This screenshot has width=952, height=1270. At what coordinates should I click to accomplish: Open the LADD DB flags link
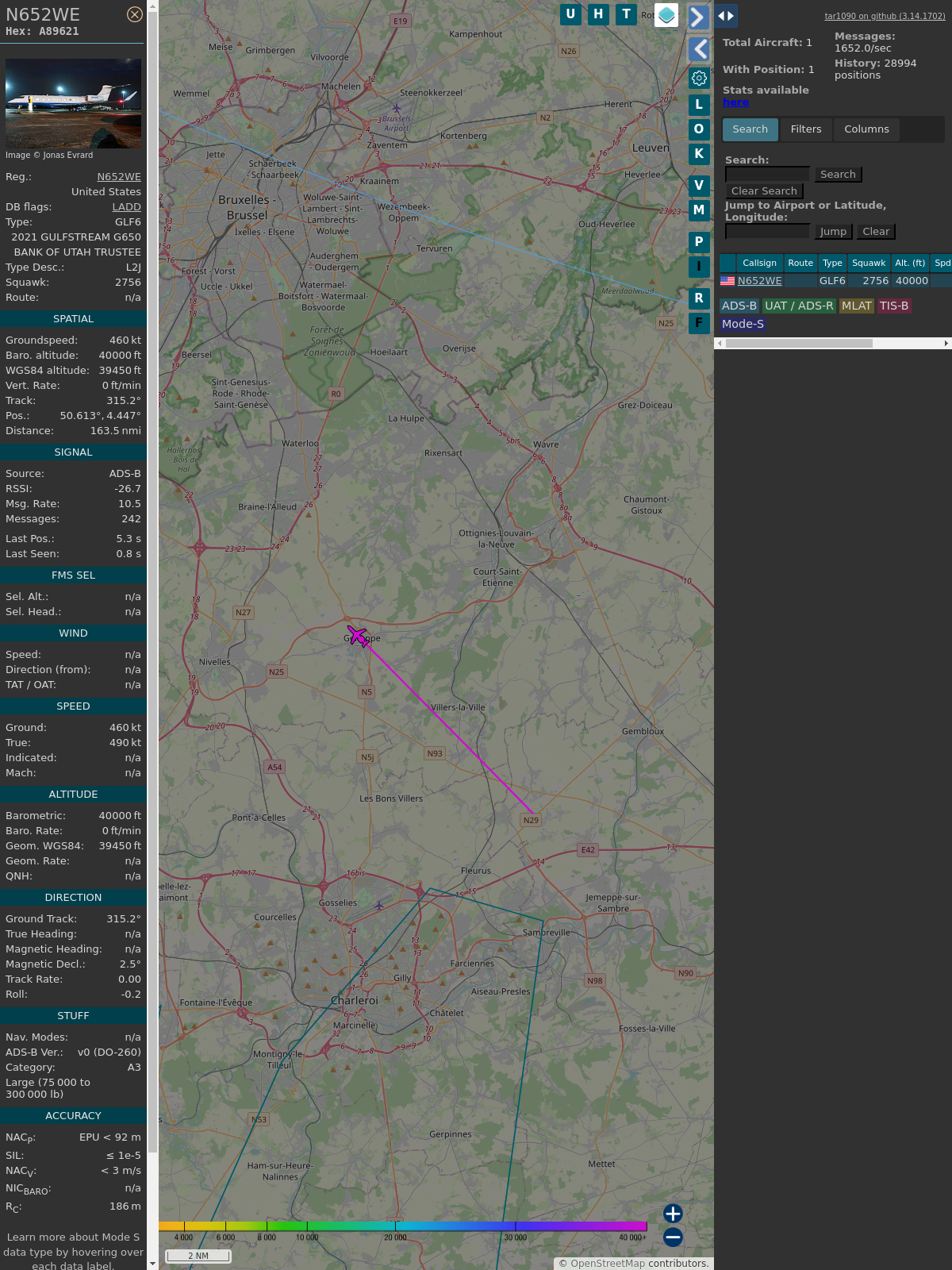[126, 207]
